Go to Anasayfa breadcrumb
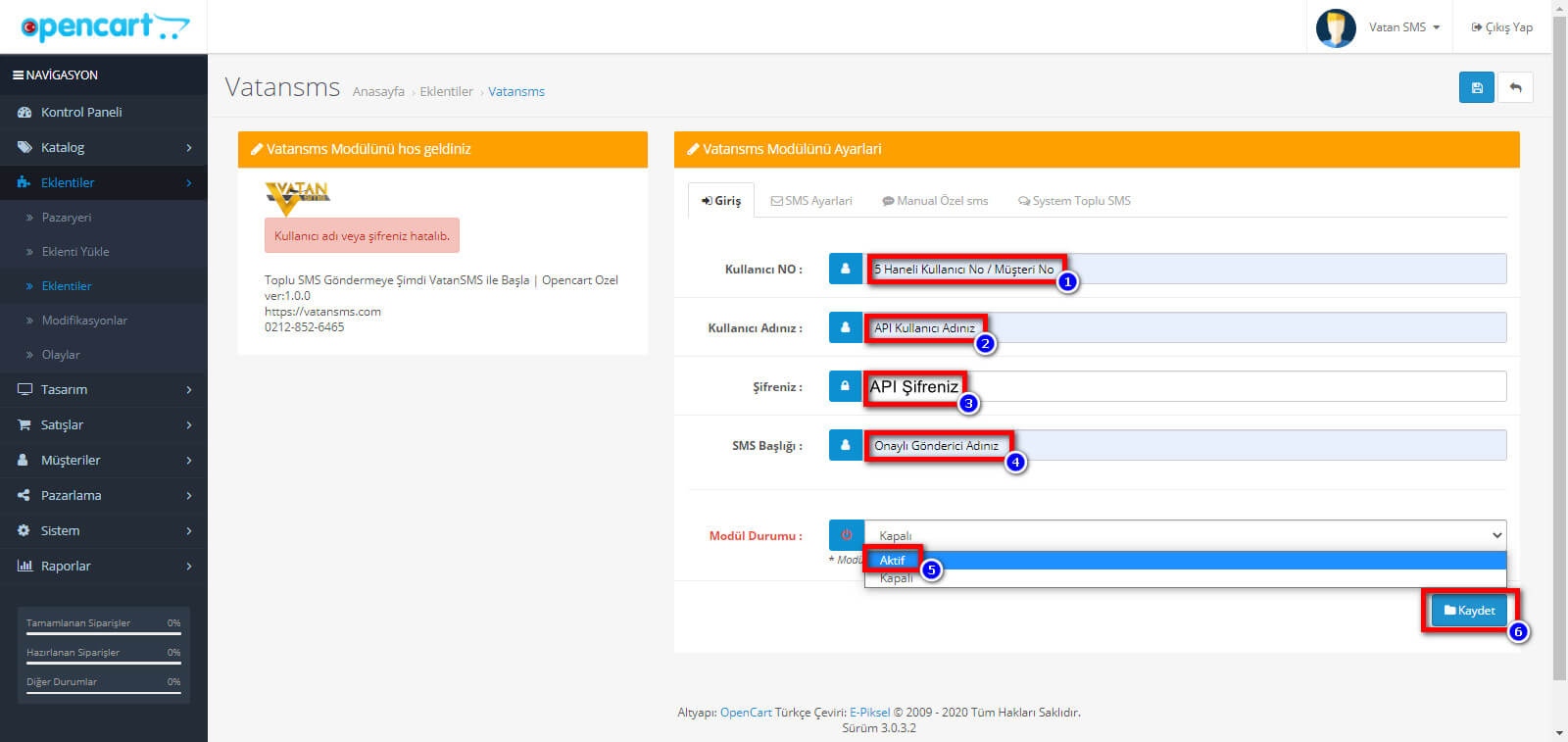The width and height of the screenshot is (1568, 742). tap(378, 91)
